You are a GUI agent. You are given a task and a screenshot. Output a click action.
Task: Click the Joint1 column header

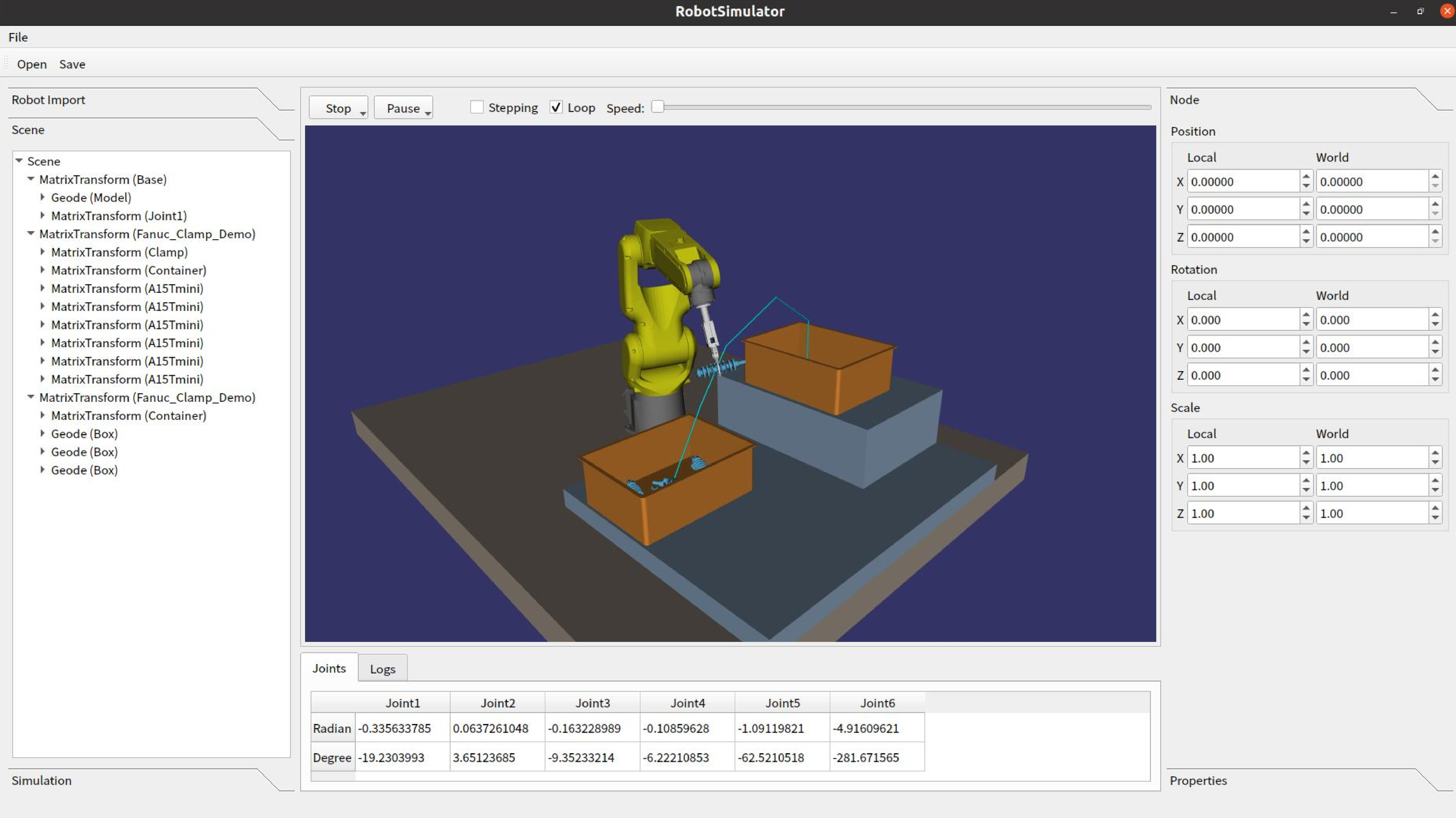[402, 703]
